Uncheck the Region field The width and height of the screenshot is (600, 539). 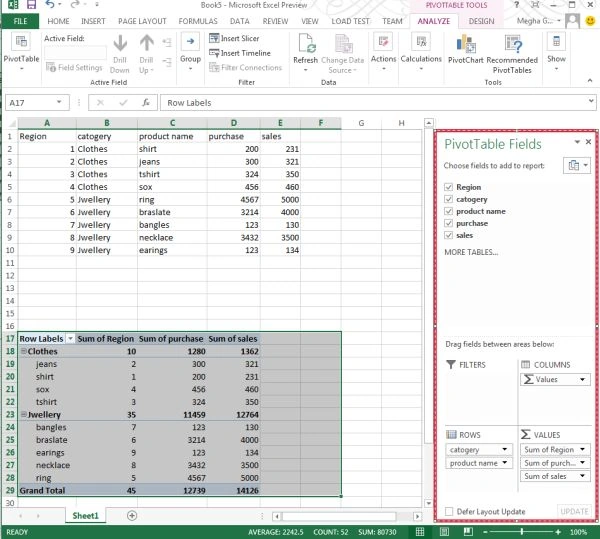448,187
